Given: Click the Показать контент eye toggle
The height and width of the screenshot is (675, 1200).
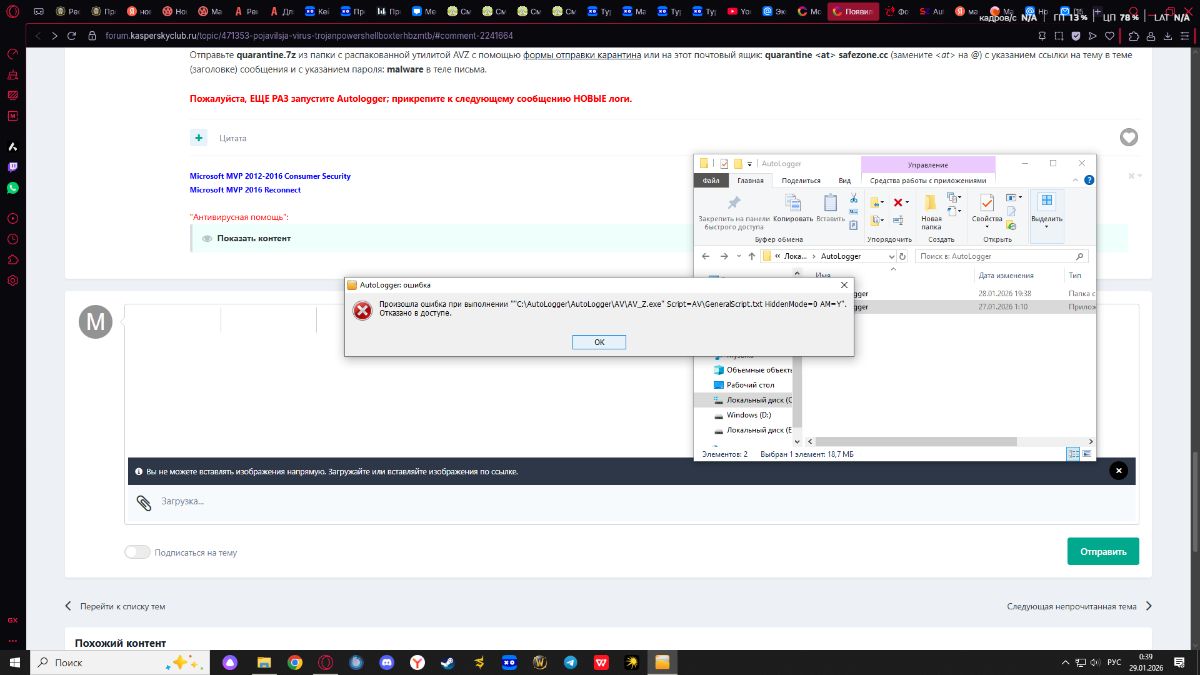Looking at the screenshot, I should 207,239.
